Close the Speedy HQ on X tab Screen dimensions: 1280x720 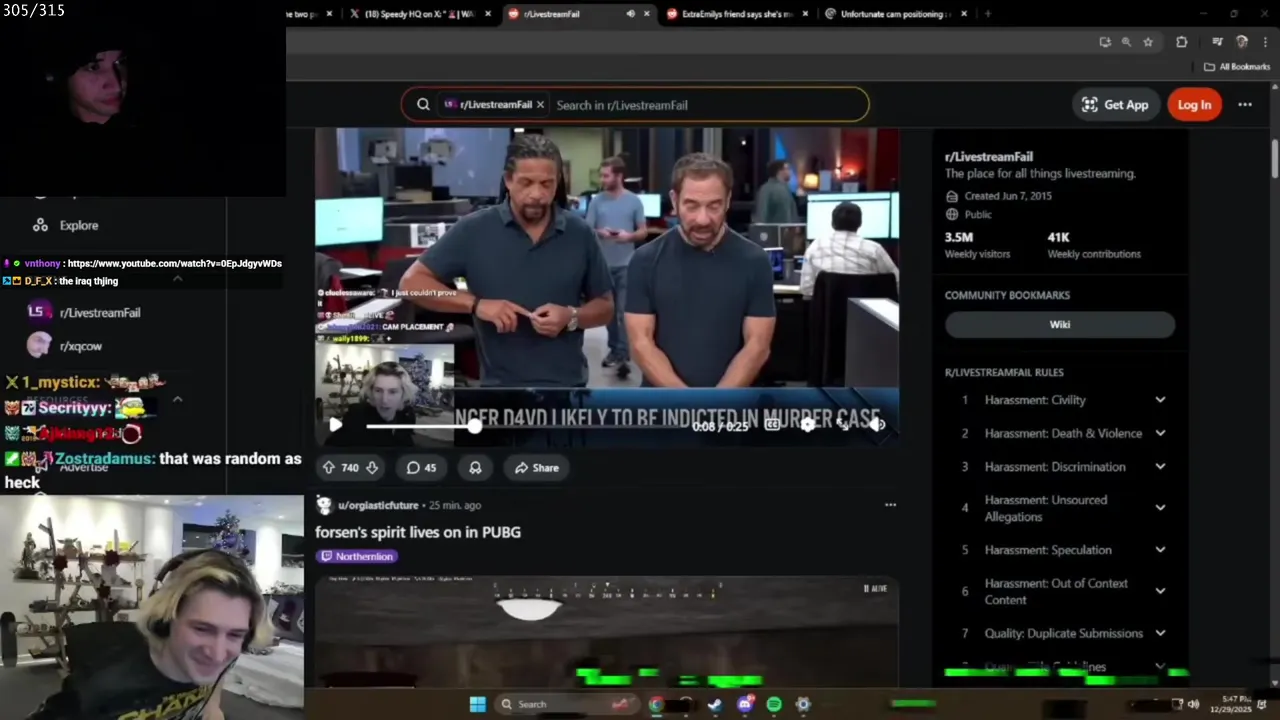click(488, 14)
